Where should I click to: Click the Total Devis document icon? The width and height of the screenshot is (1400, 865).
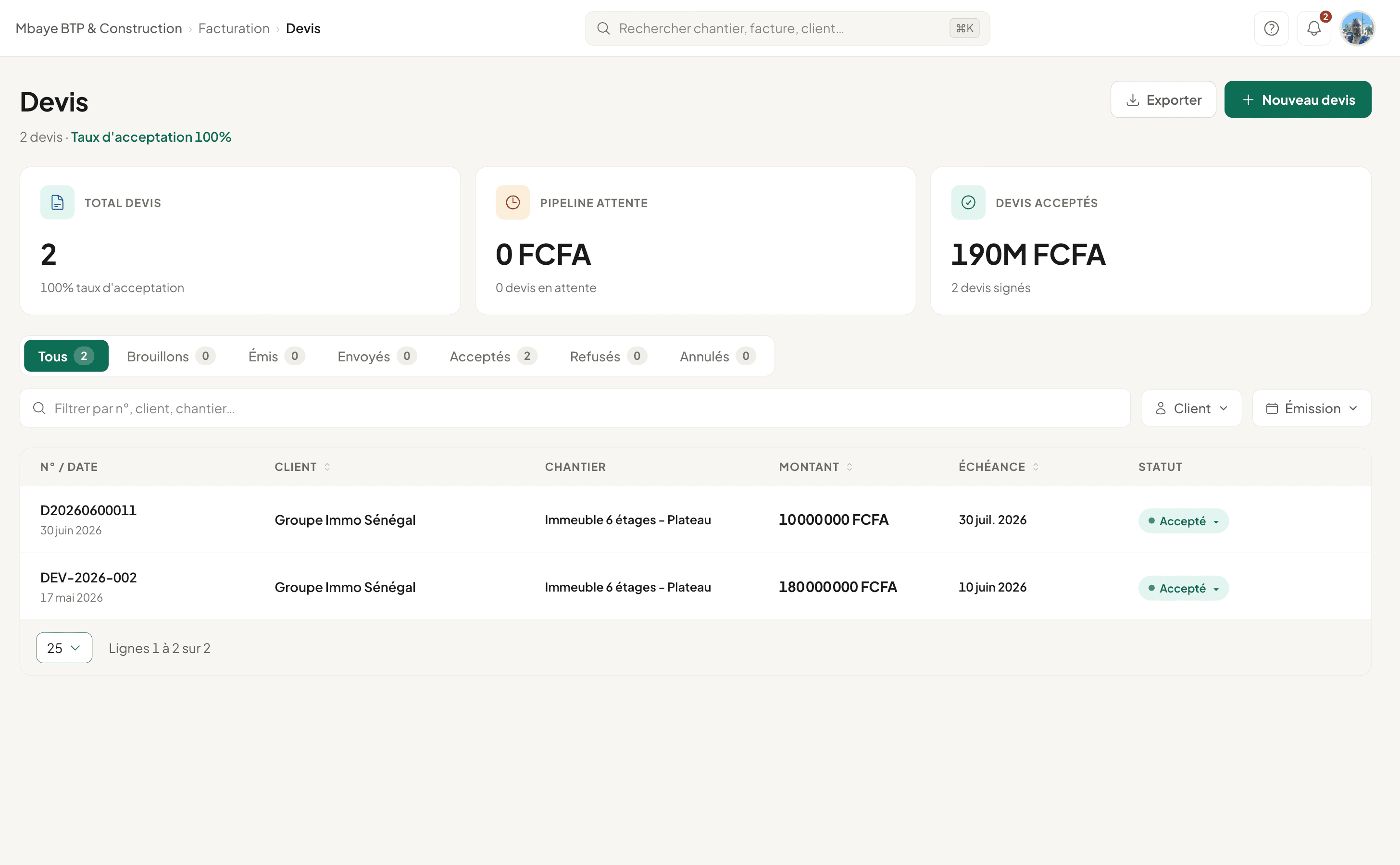57,202
